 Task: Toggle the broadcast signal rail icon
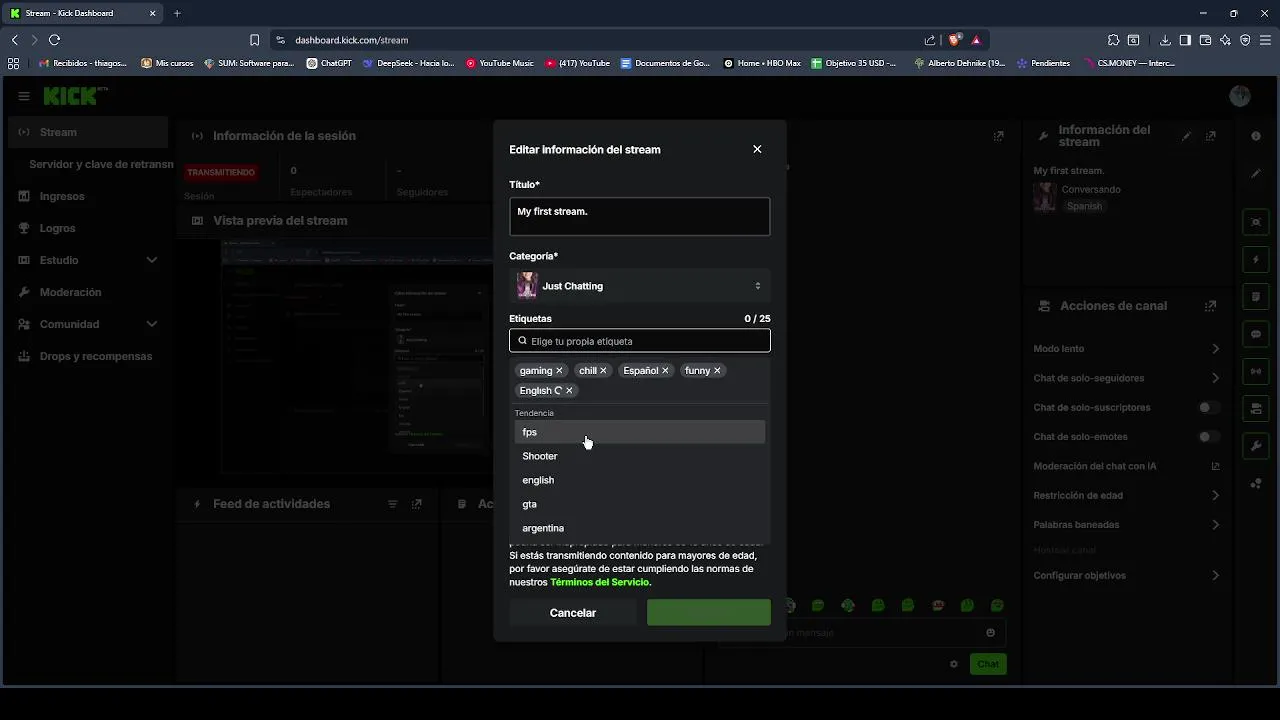1256,371
